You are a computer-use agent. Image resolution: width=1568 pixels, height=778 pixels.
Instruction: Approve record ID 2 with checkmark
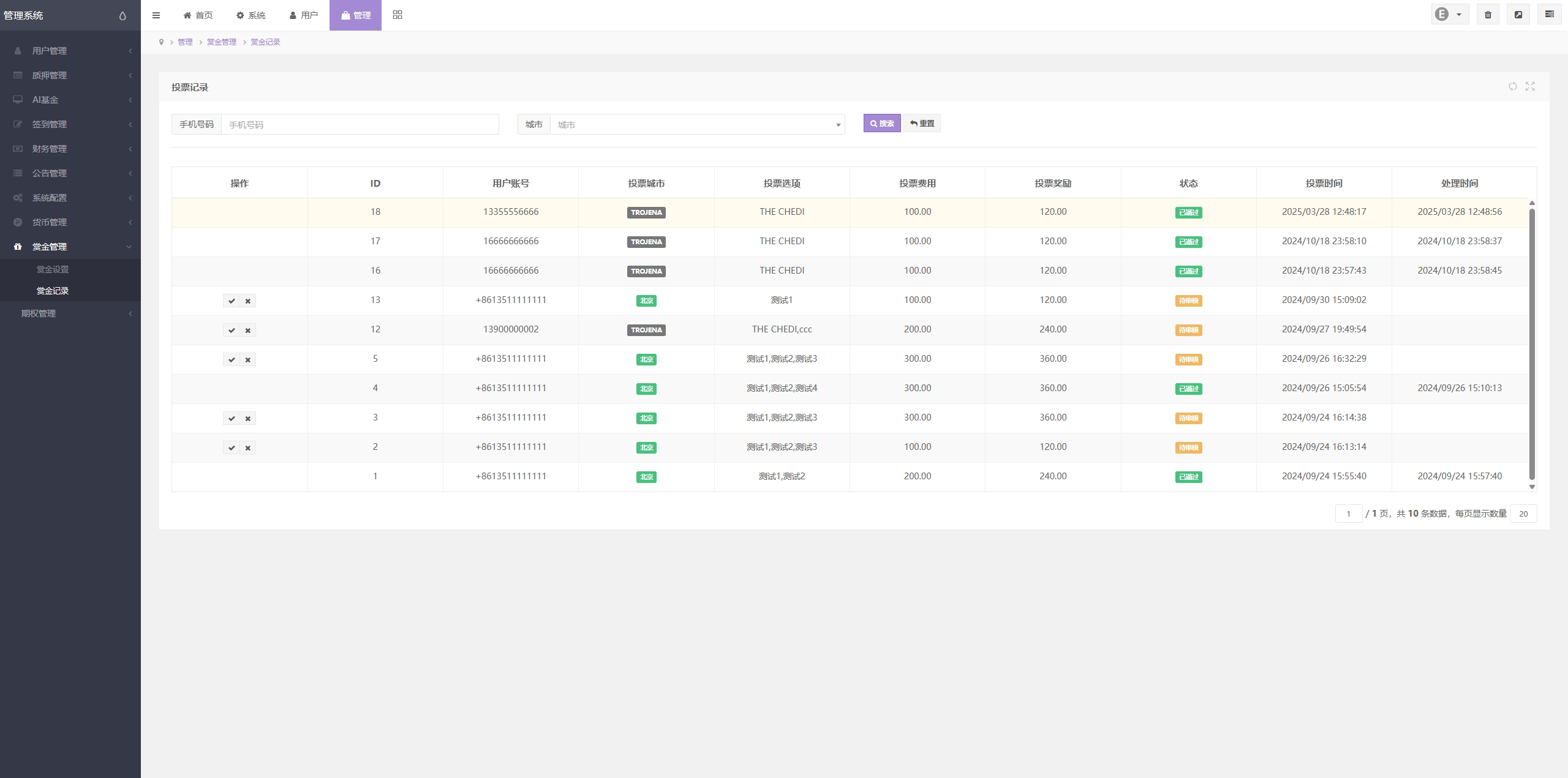(232, 448)
